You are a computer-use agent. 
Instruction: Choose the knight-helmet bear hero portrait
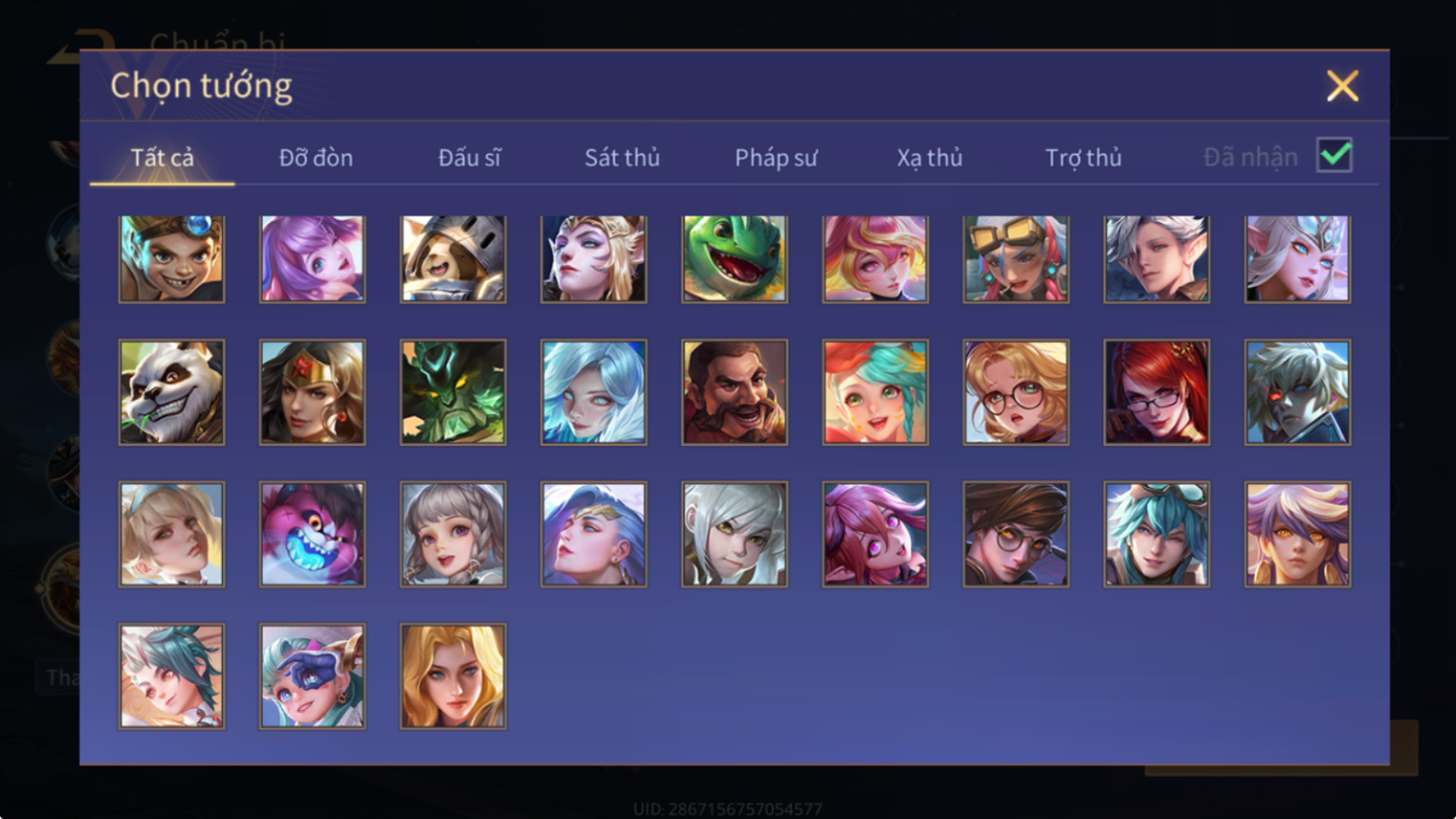(453, 259)
